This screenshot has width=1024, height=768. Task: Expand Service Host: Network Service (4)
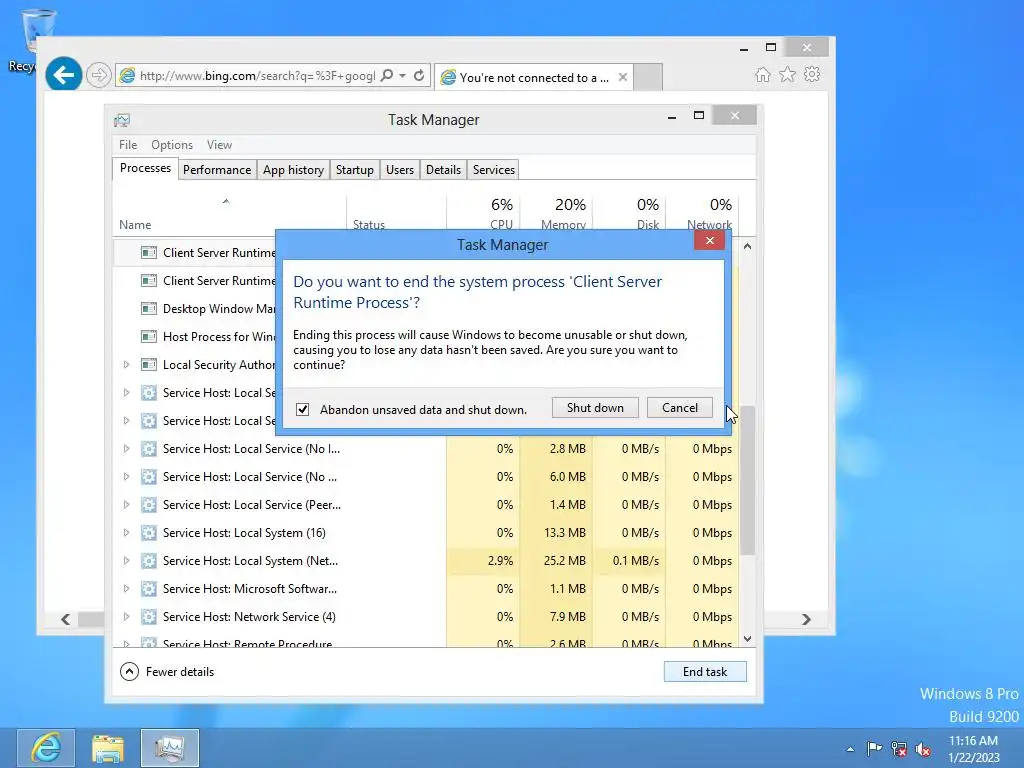coord(127,617)
